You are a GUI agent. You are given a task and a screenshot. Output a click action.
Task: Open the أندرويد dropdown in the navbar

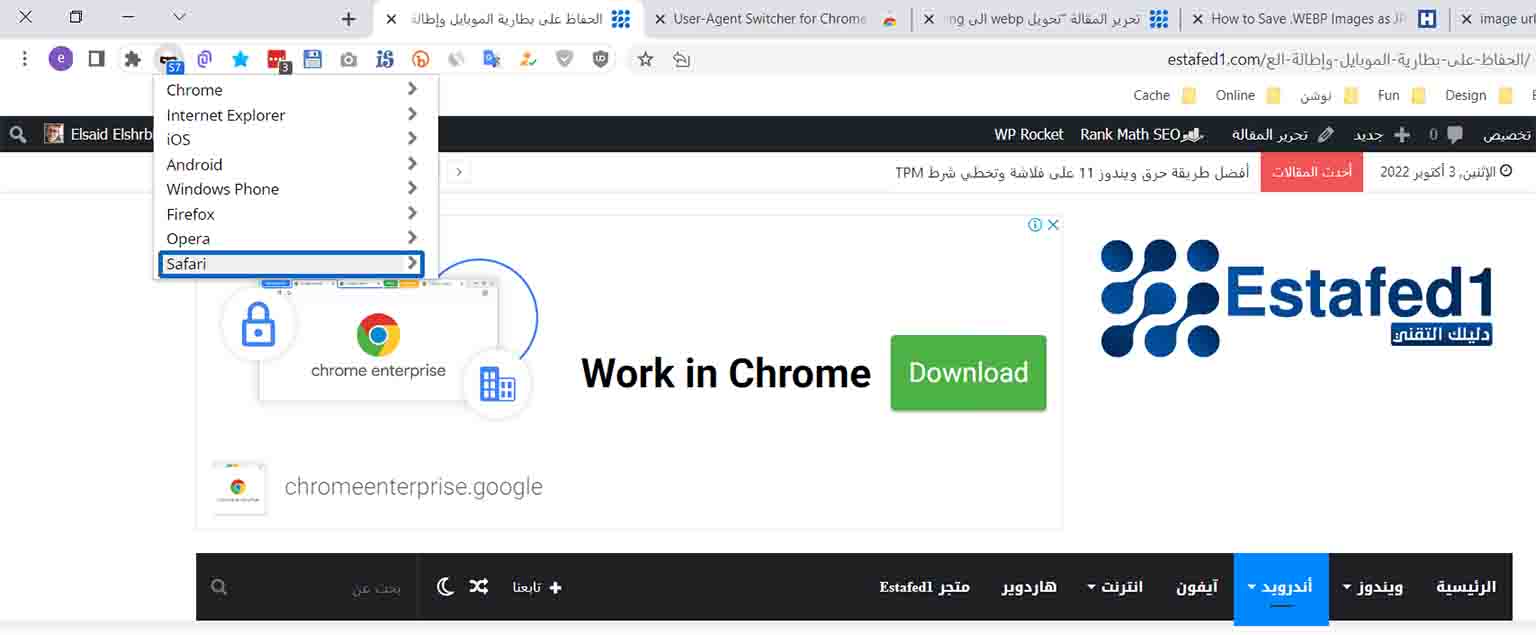(x=1280, y=587)
